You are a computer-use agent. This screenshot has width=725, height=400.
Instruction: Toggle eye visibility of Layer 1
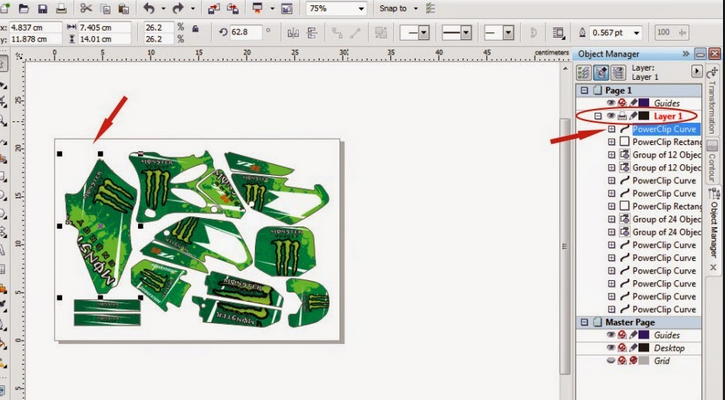[611, 116]
